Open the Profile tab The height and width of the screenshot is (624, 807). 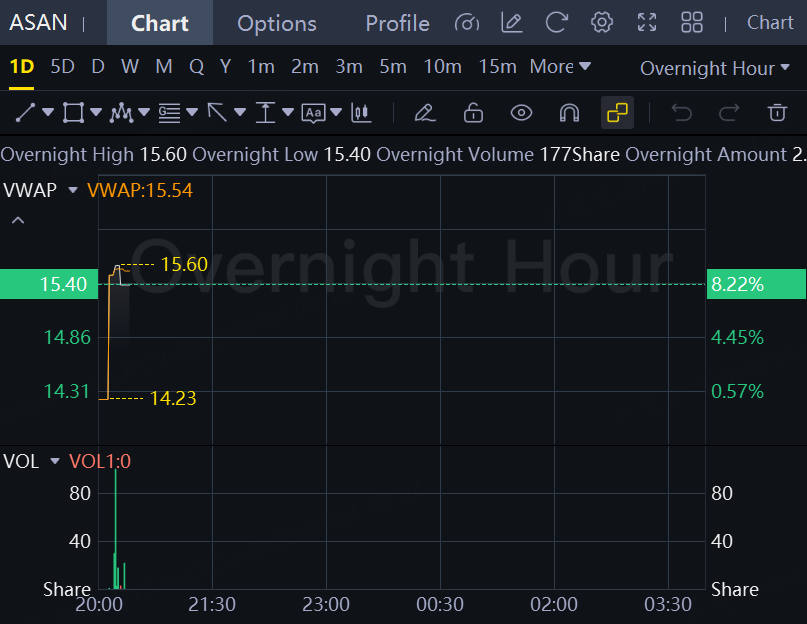[x=397, y=23]
